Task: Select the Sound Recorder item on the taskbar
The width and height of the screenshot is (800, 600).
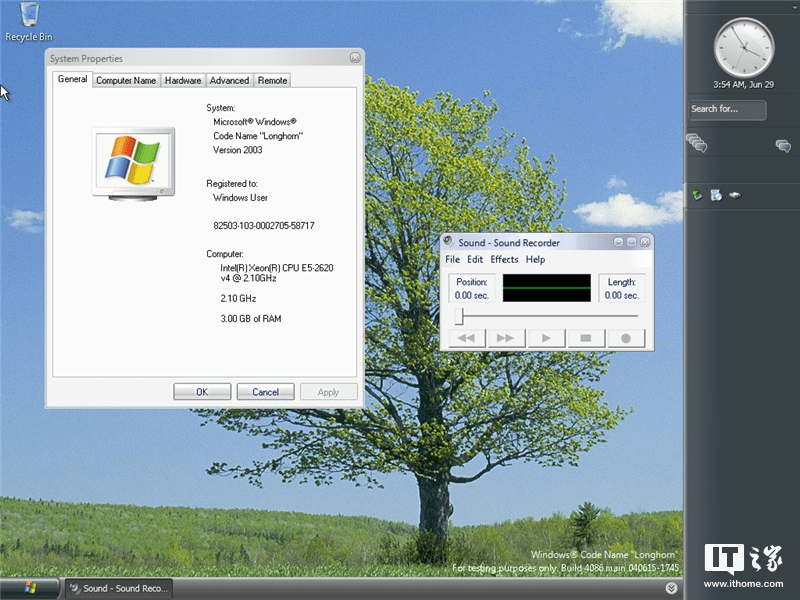Action: click(x=118, y=589)
